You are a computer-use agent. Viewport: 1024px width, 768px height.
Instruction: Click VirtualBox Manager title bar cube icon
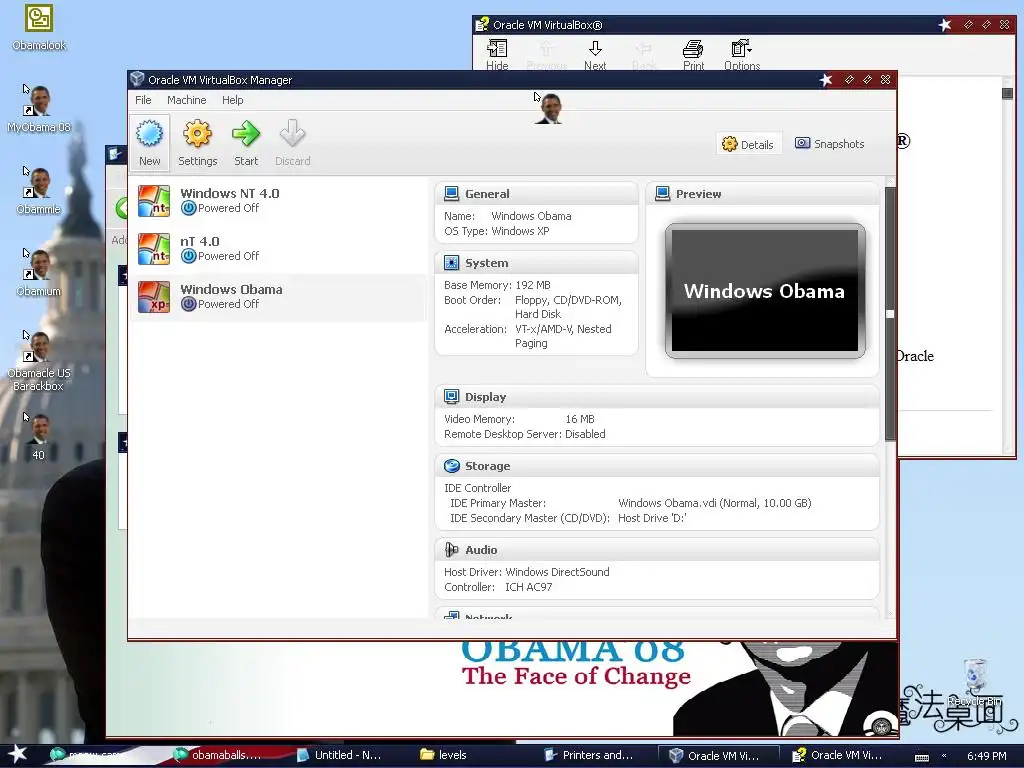tap(137, 79)
